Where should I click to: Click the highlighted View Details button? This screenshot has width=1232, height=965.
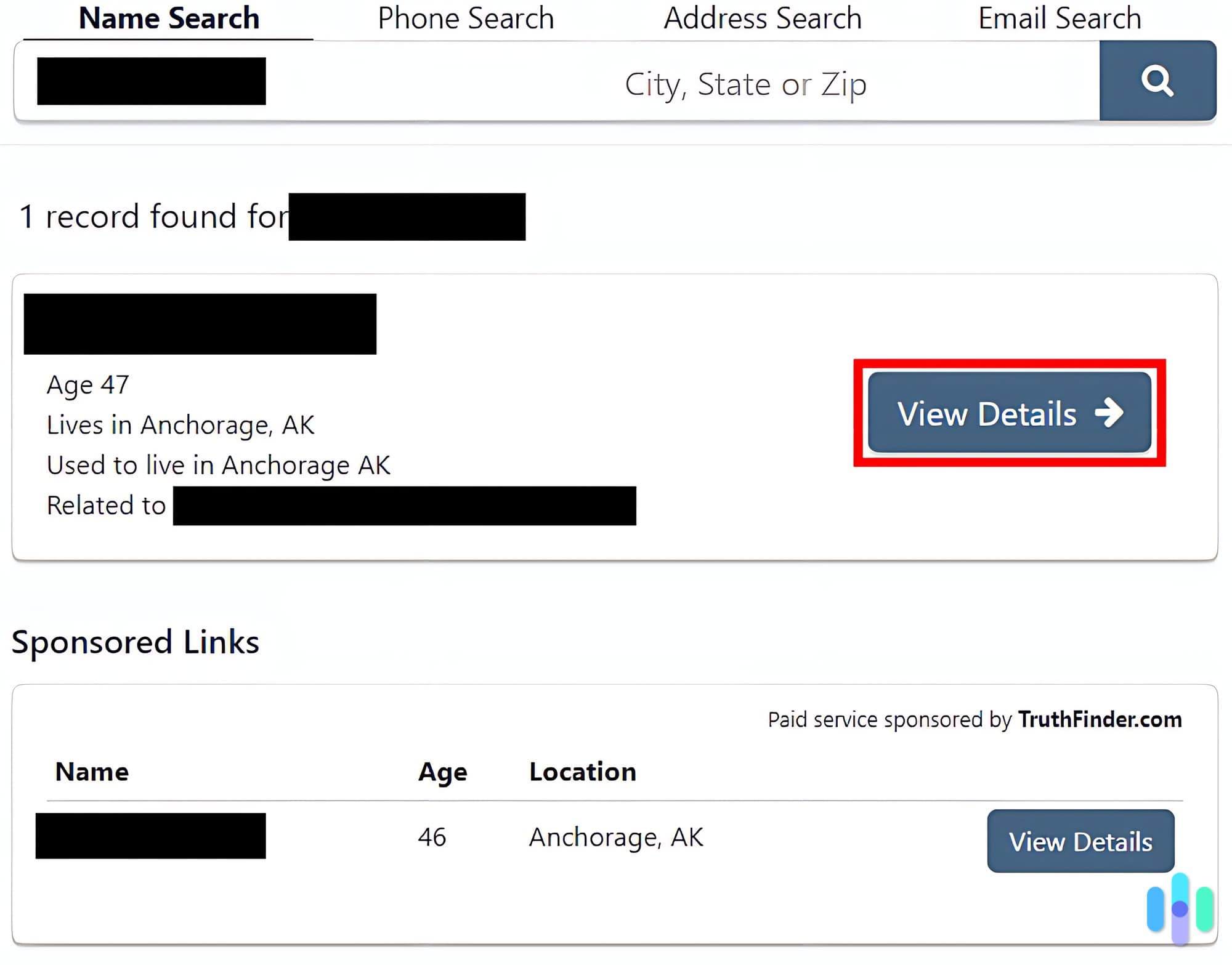point(1009,413)
